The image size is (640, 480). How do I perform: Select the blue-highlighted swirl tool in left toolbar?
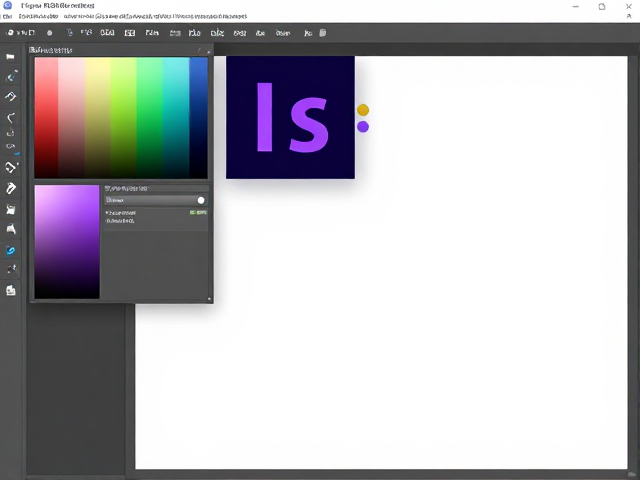(x=11, y=250)
